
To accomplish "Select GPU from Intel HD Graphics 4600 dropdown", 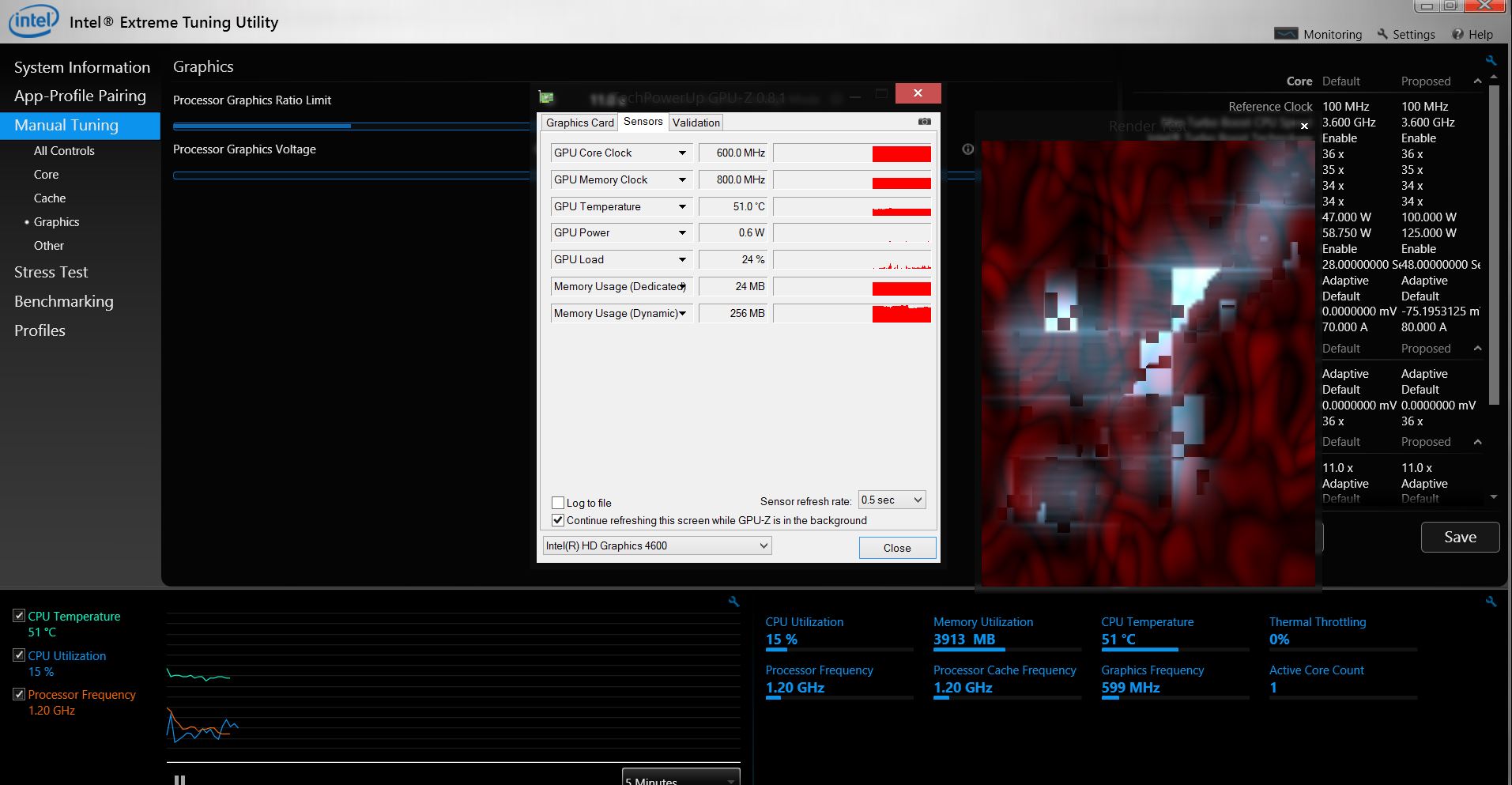I will 657,545.
